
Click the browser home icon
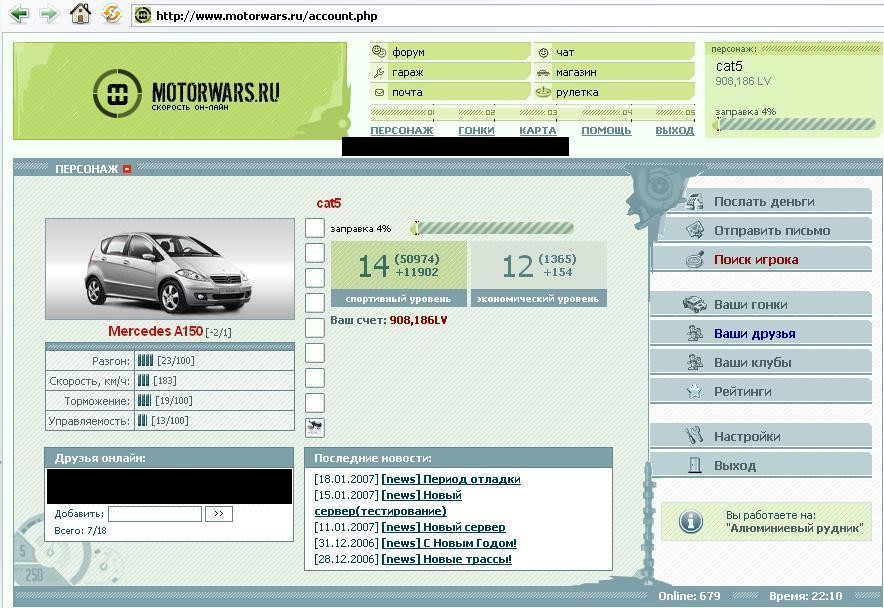tap(80, 14)
